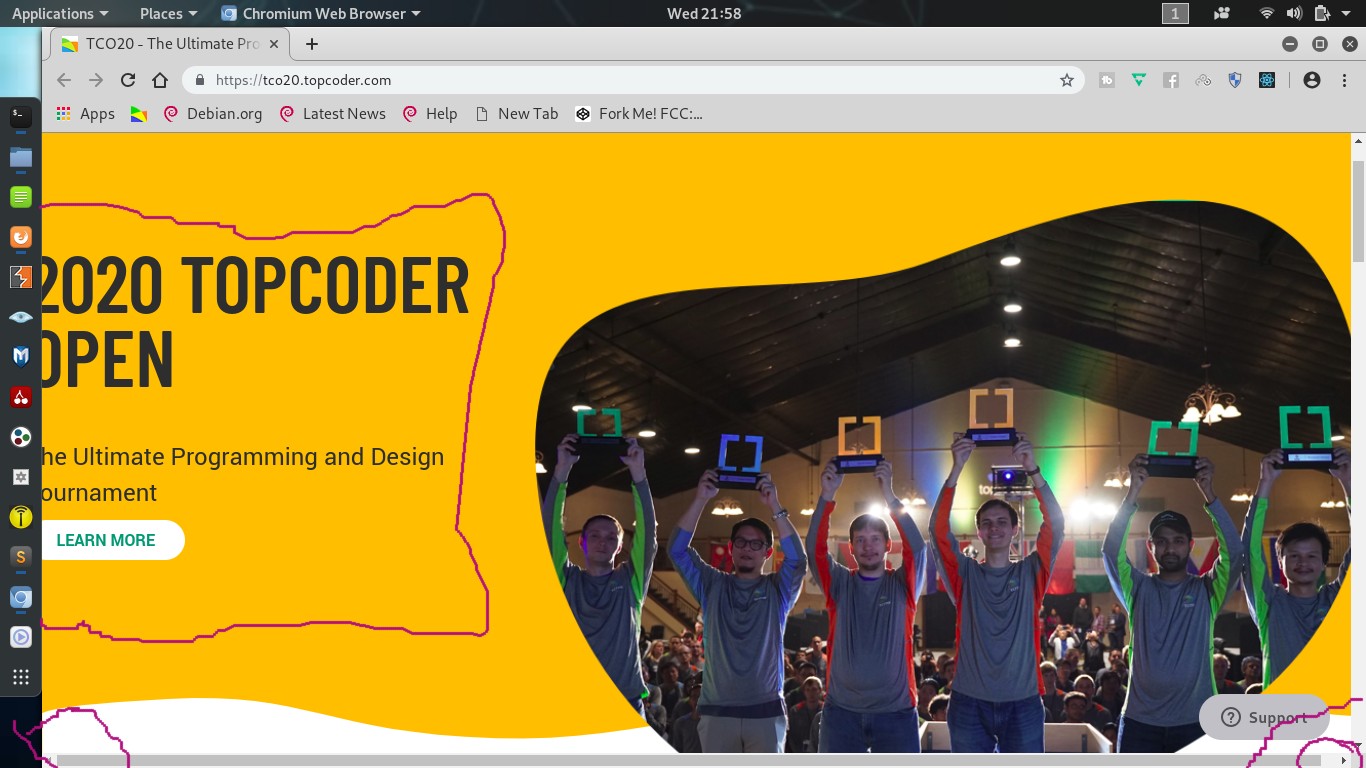Open a new tab with the plus button
The height and width of the screenshot is (768, 1366).
click(x=312, y=44)
